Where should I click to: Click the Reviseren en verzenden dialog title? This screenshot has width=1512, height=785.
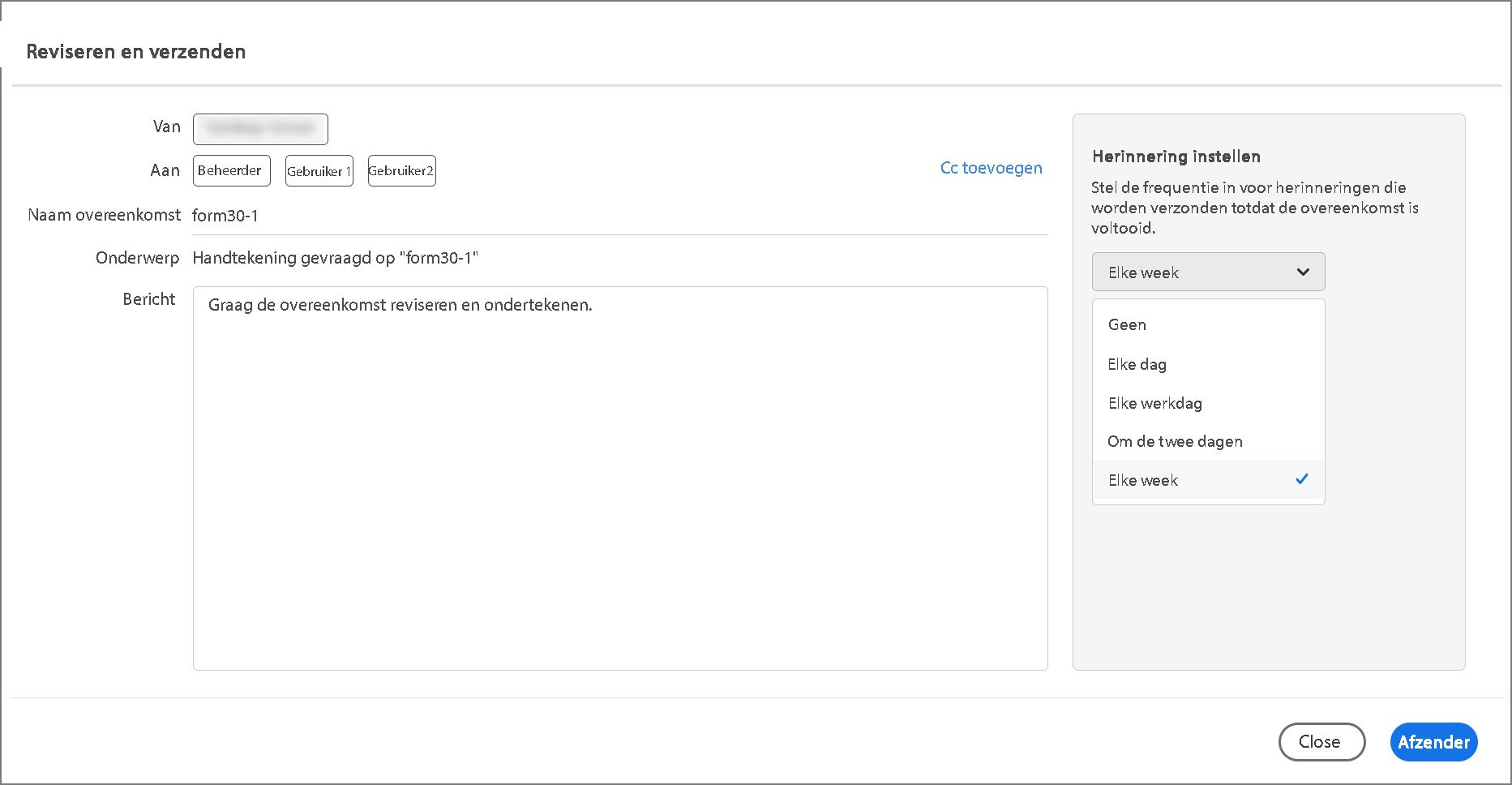(x=136, y=52)
